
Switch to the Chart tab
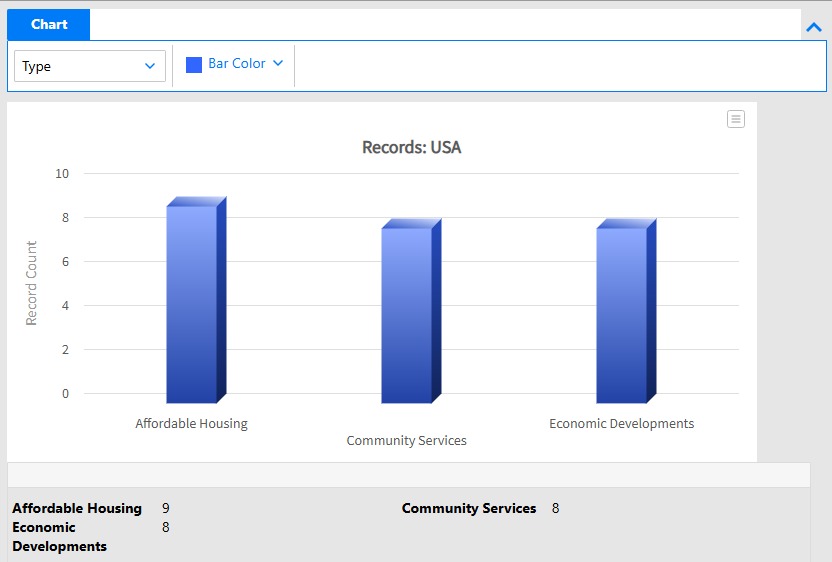pyautogui.click(x=49, y=24)
